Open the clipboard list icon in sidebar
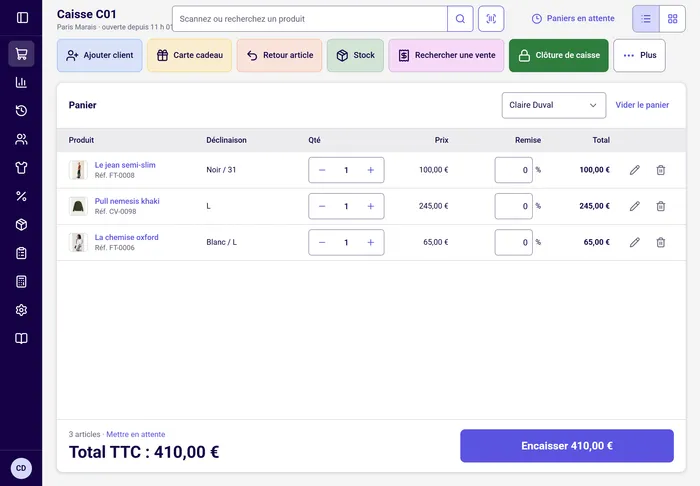 coord(21,253)
